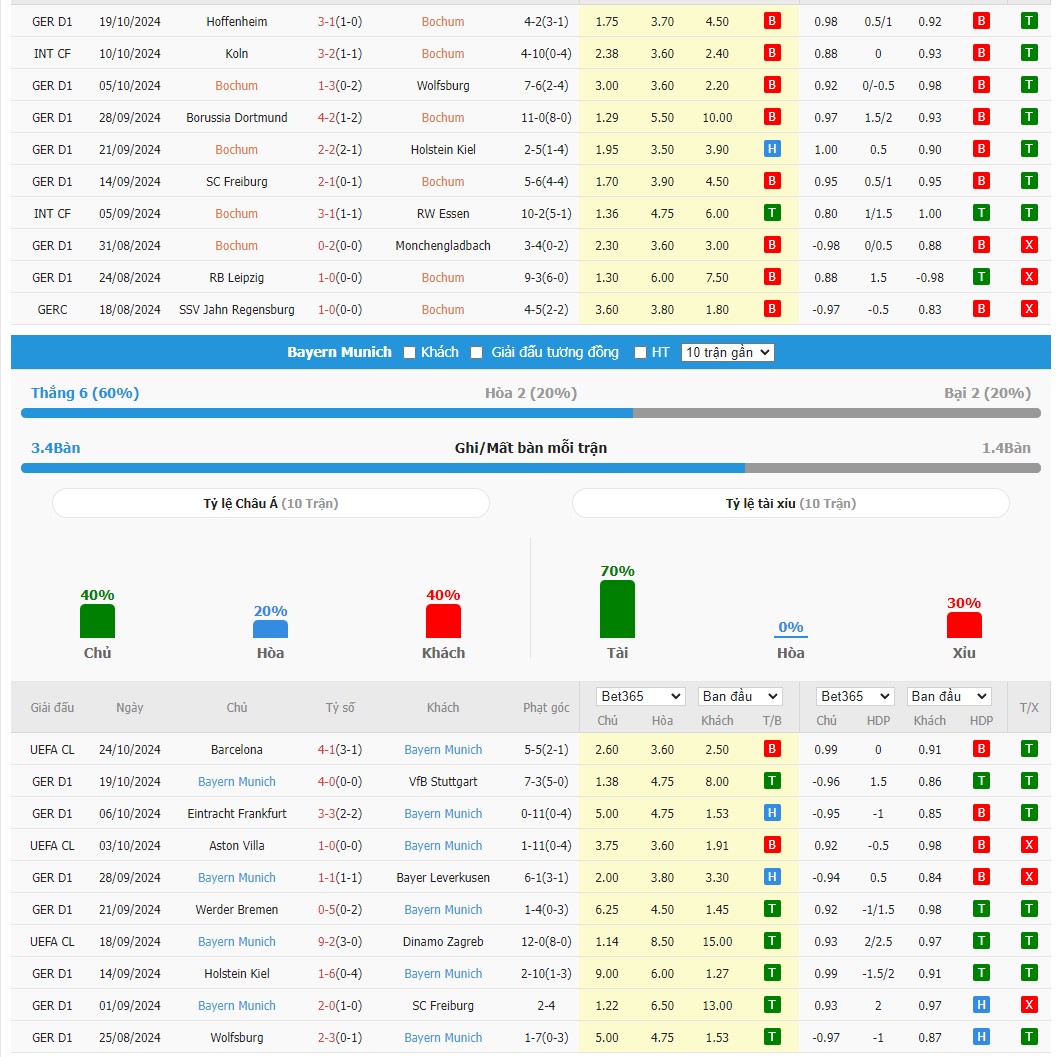Open Monchengladbach team link
The width and height of the screenshot is (1061, 1057).
pos(443,246)
